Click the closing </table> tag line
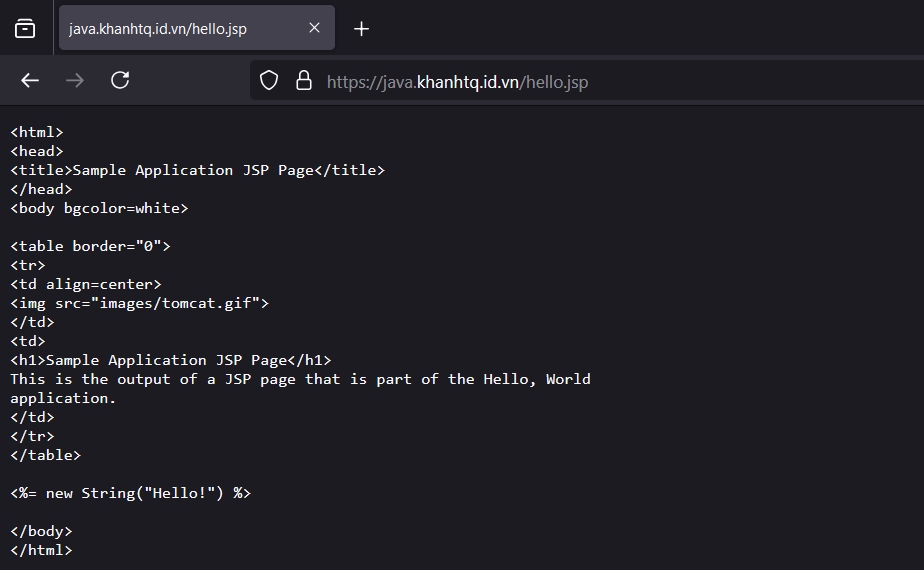 point(45,455)
